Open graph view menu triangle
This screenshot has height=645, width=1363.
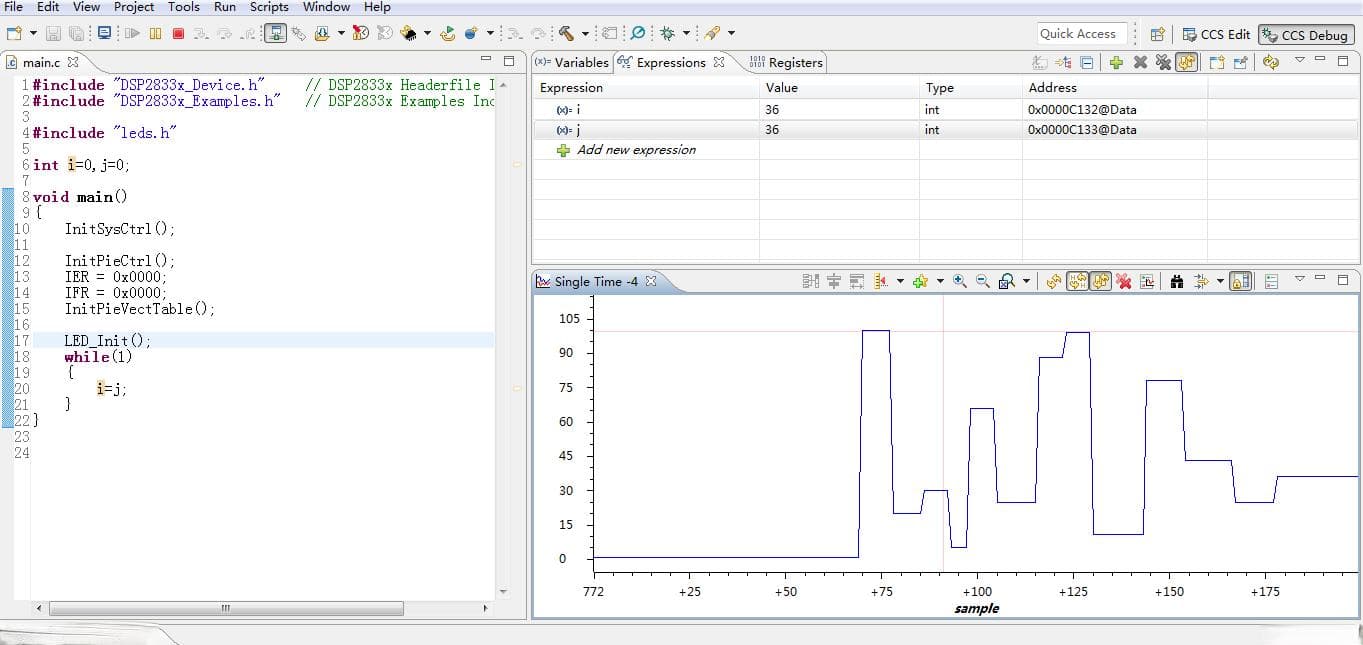[1300, 279]
